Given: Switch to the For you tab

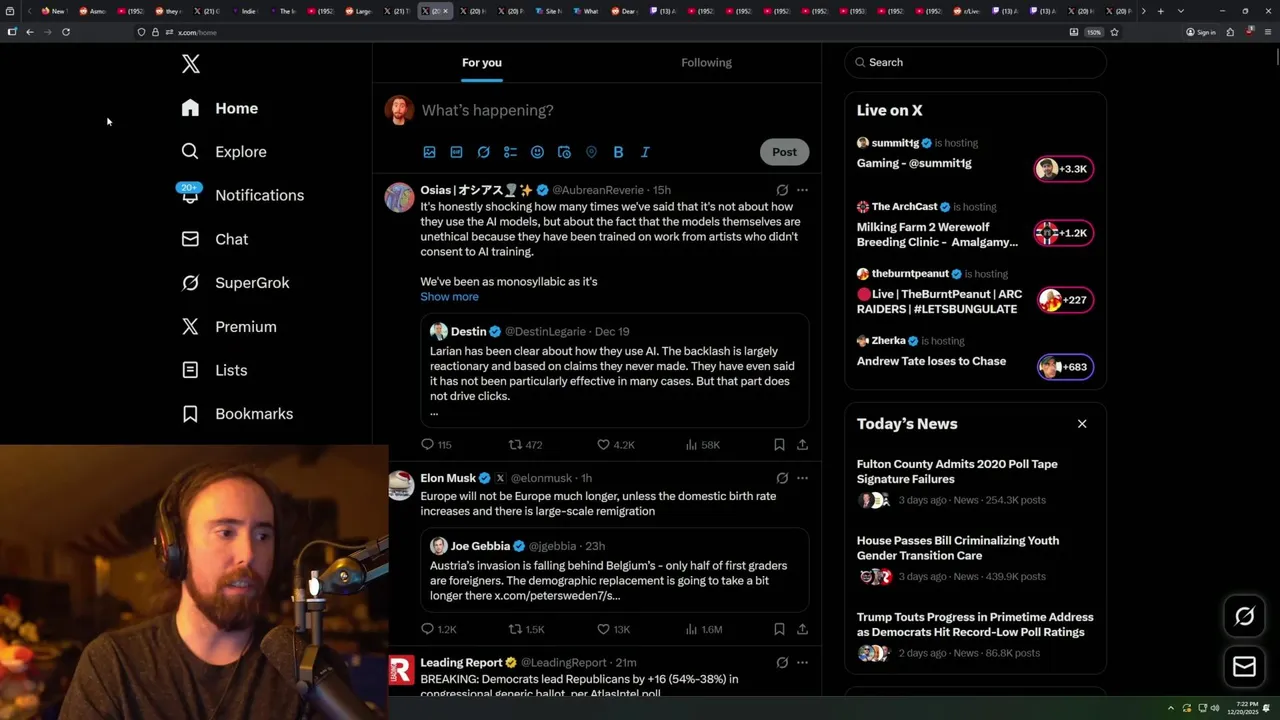Looking at the screenshot, I should click(482, 62).
